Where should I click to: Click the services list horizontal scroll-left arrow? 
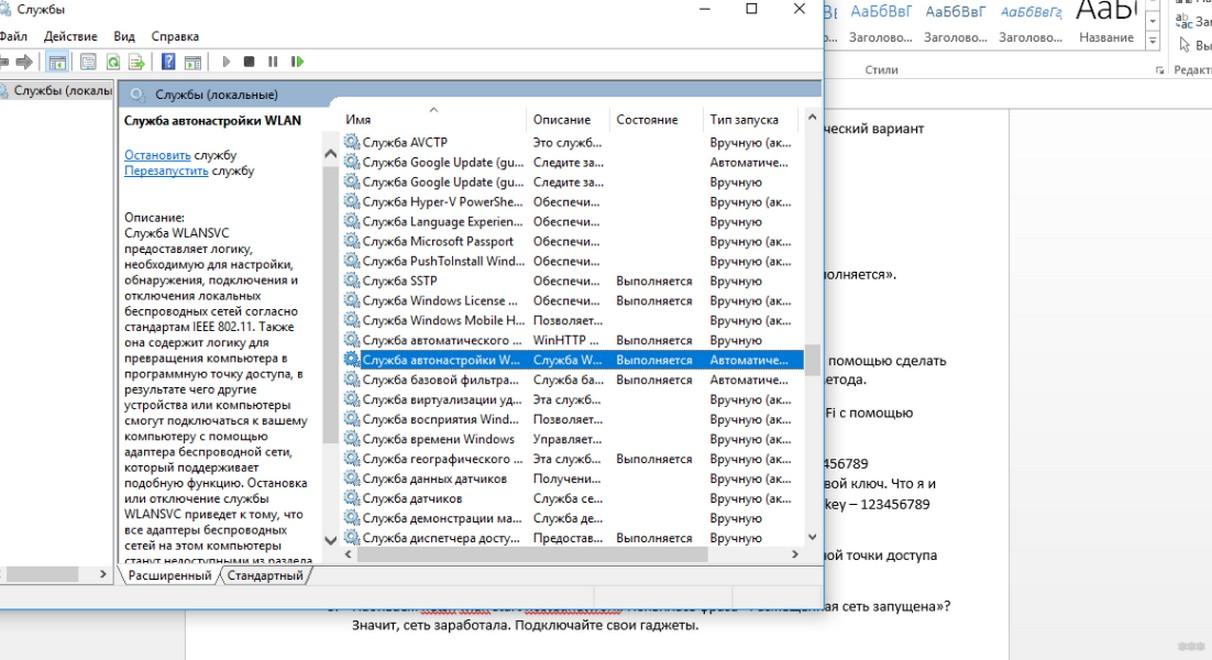[349, 554]
